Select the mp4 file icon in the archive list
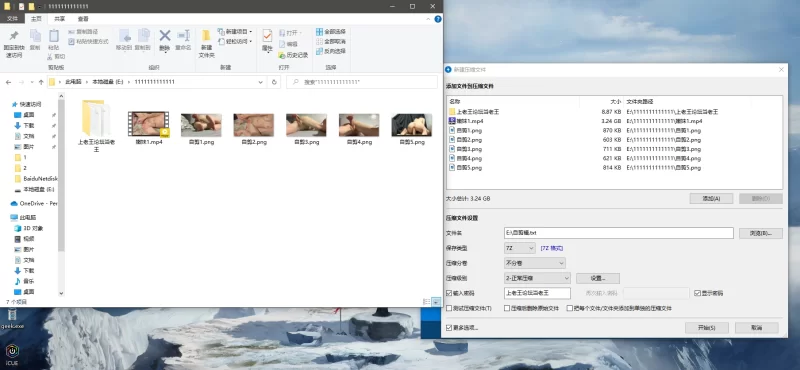The width and height of the screenshot is (800, 370). point(452,121)
